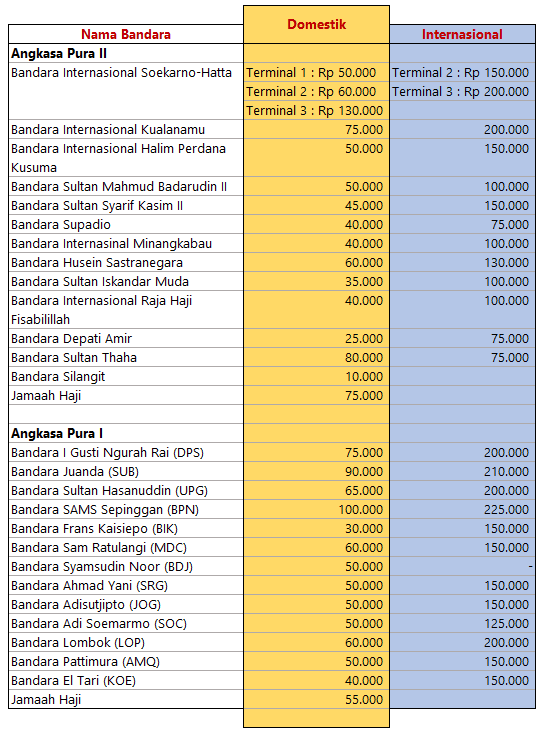The width and height of the screenshot is (546, 738).
Task: Select Kualanamu domestic value 75.000
Action: pyautogui.click(x=364, y=129)
